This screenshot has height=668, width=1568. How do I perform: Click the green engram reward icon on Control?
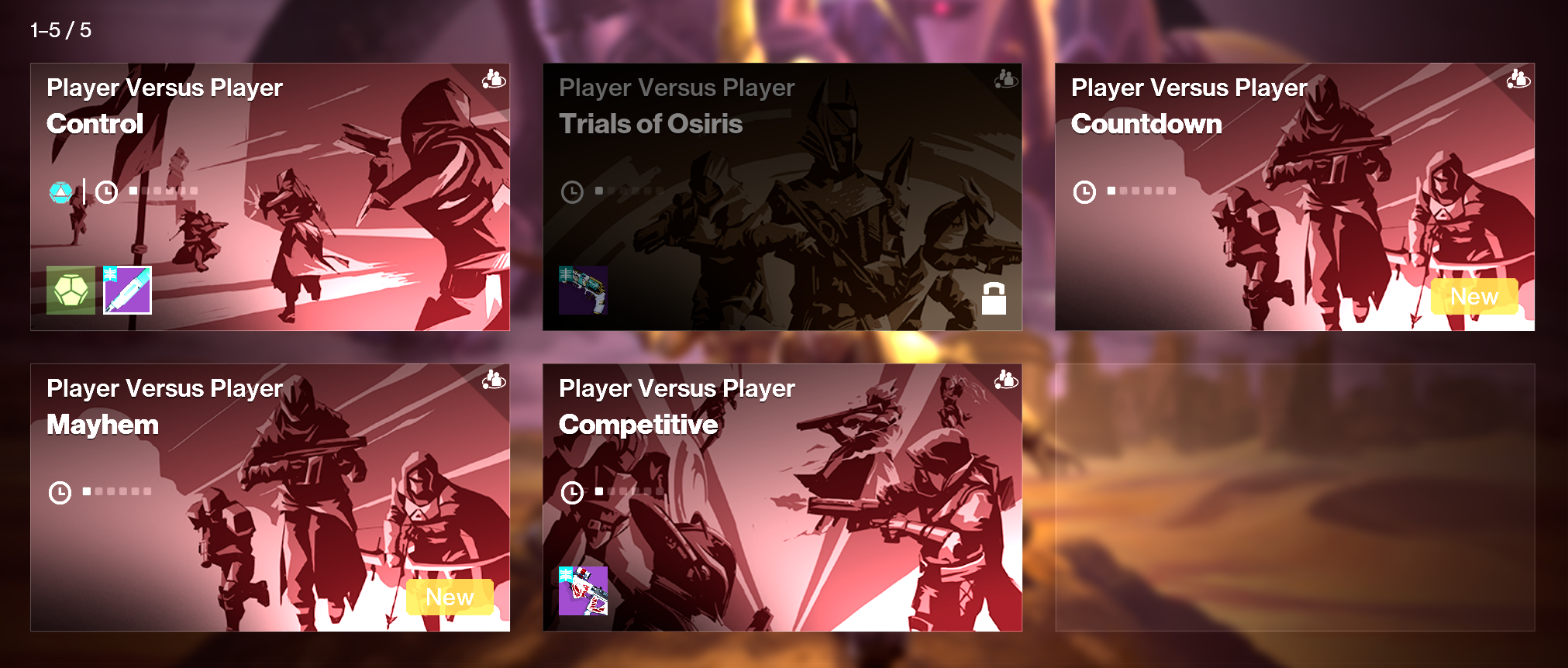tap(71, 290)
